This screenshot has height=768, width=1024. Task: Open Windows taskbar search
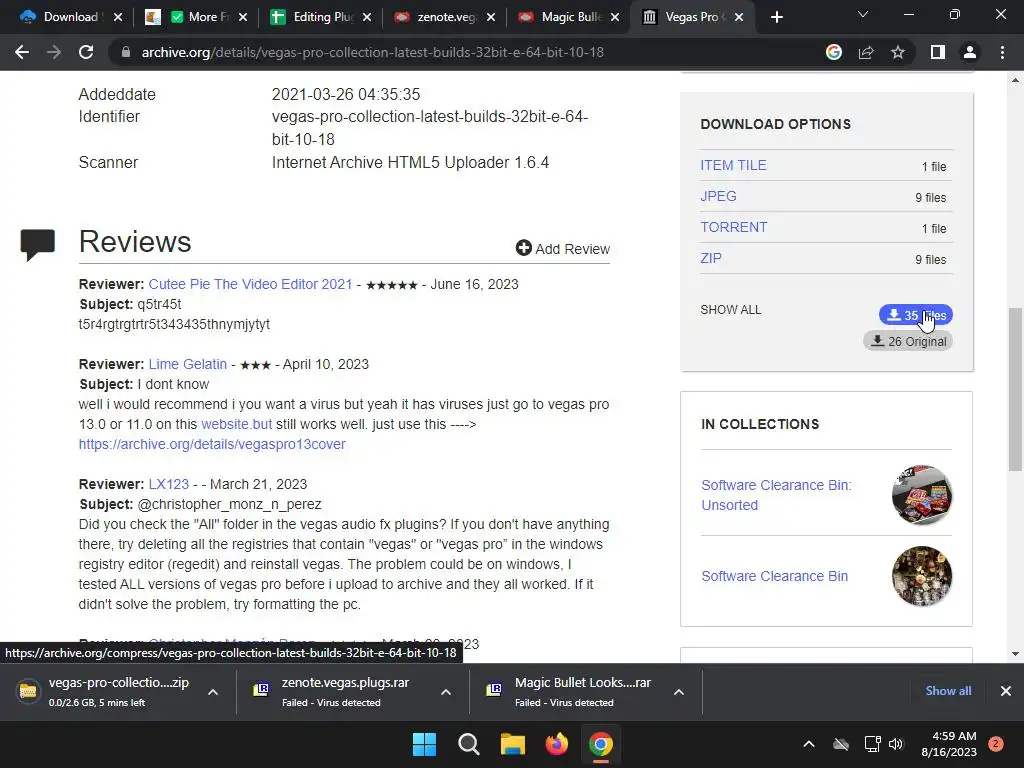pyautogui.click(x=469, y=744)
